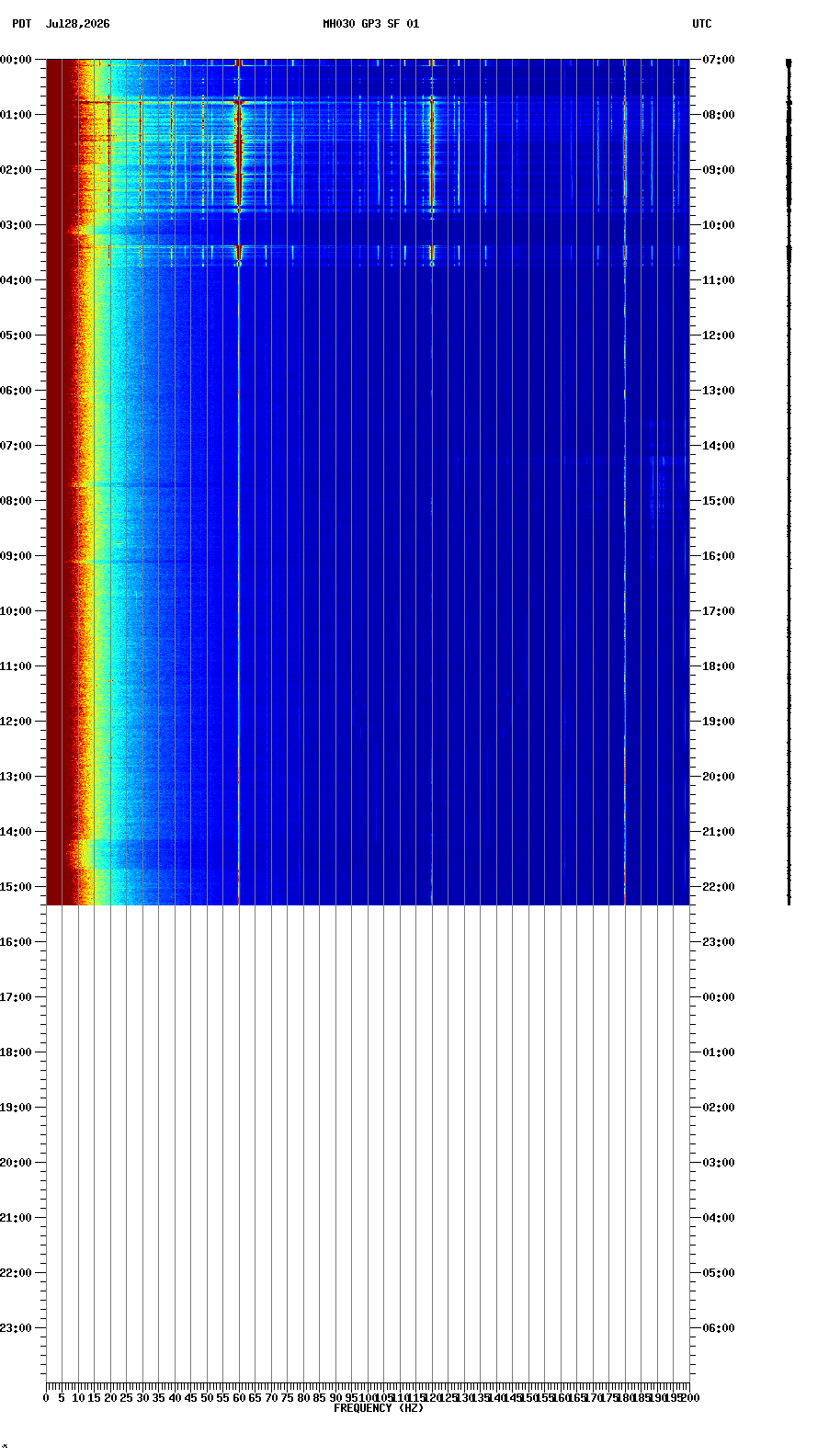Click the 200 Hz frequency tick label

[x=689, y=1398]
